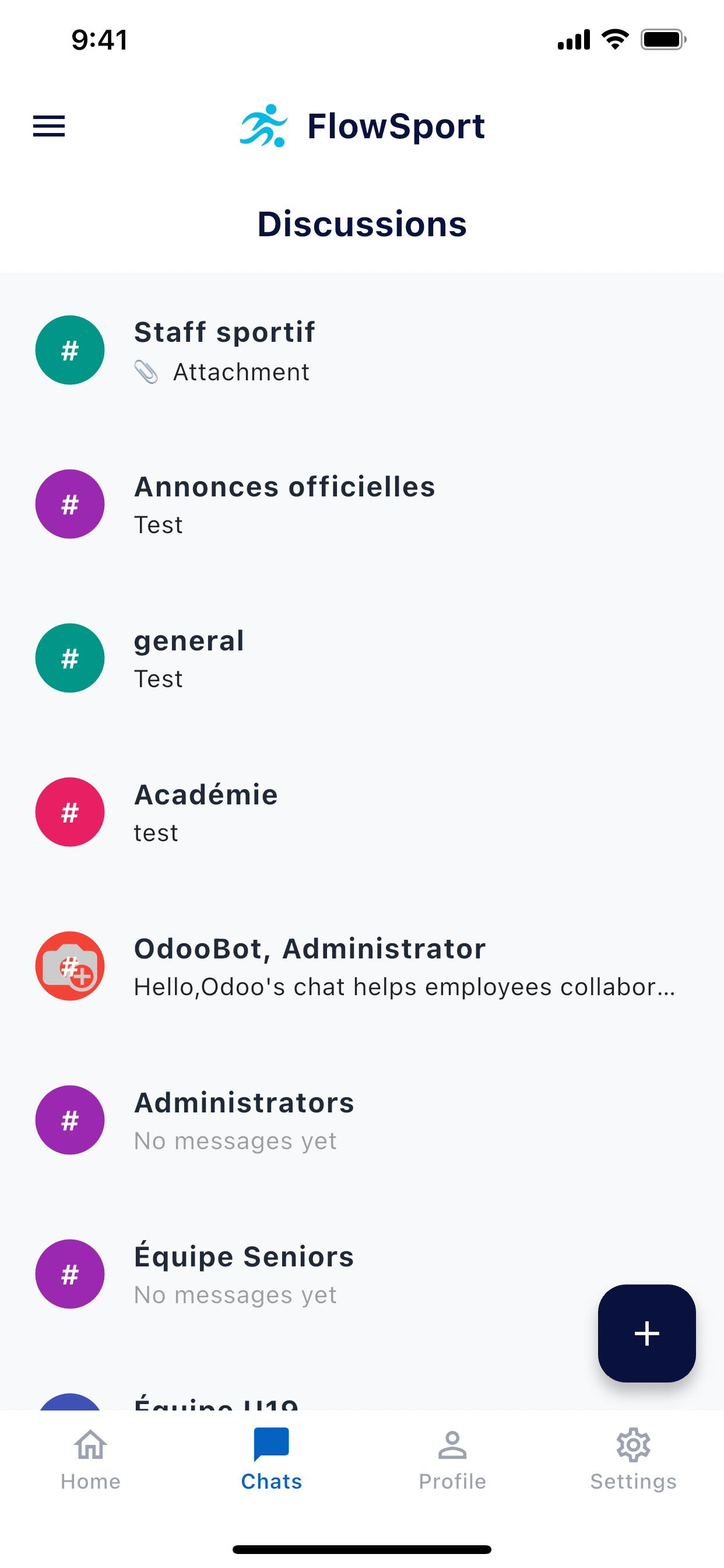The width and height of the screenshot is (724, 1568).
Task: Open the Académie discussion
Action: tap(362, 813)
